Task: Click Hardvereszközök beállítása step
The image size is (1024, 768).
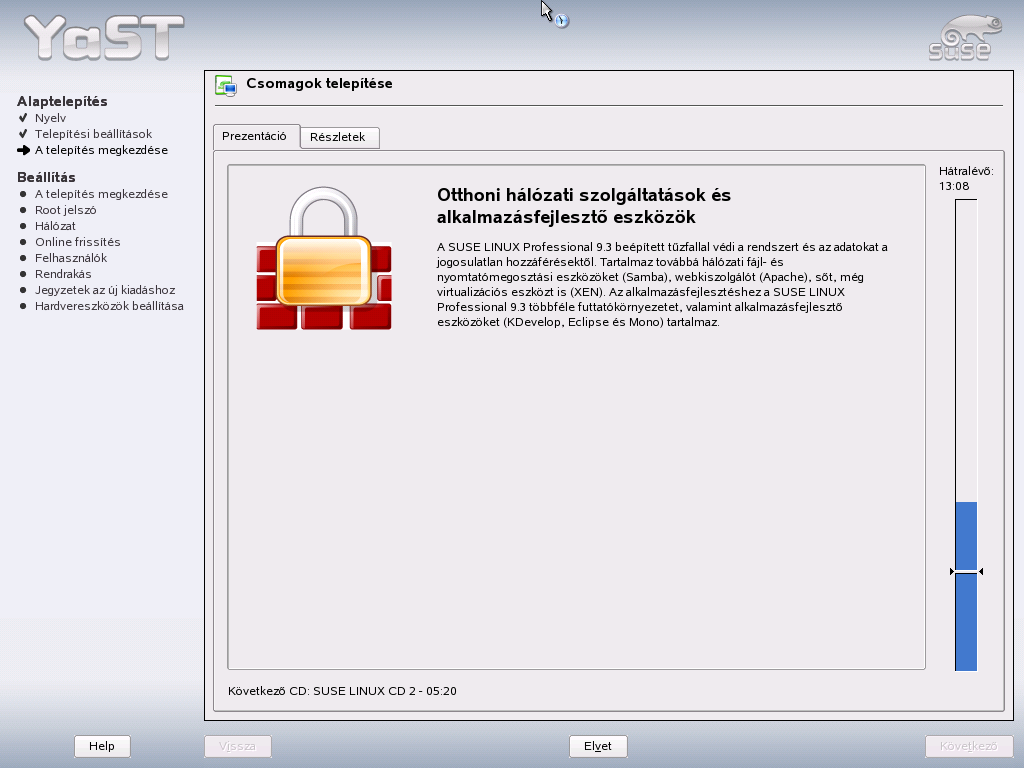Action: coord(109,306)
